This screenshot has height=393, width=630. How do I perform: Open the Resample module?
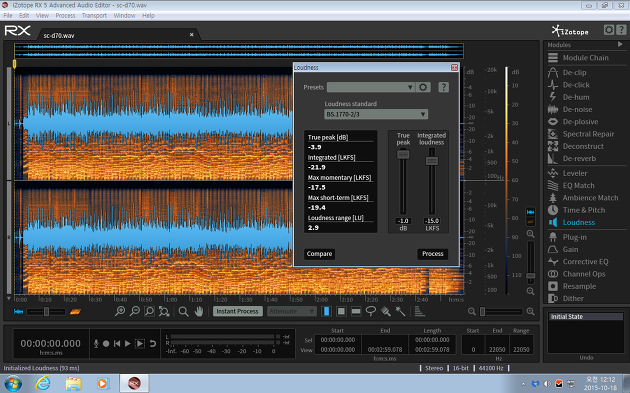pyautogui.click(x=572, y=286)
